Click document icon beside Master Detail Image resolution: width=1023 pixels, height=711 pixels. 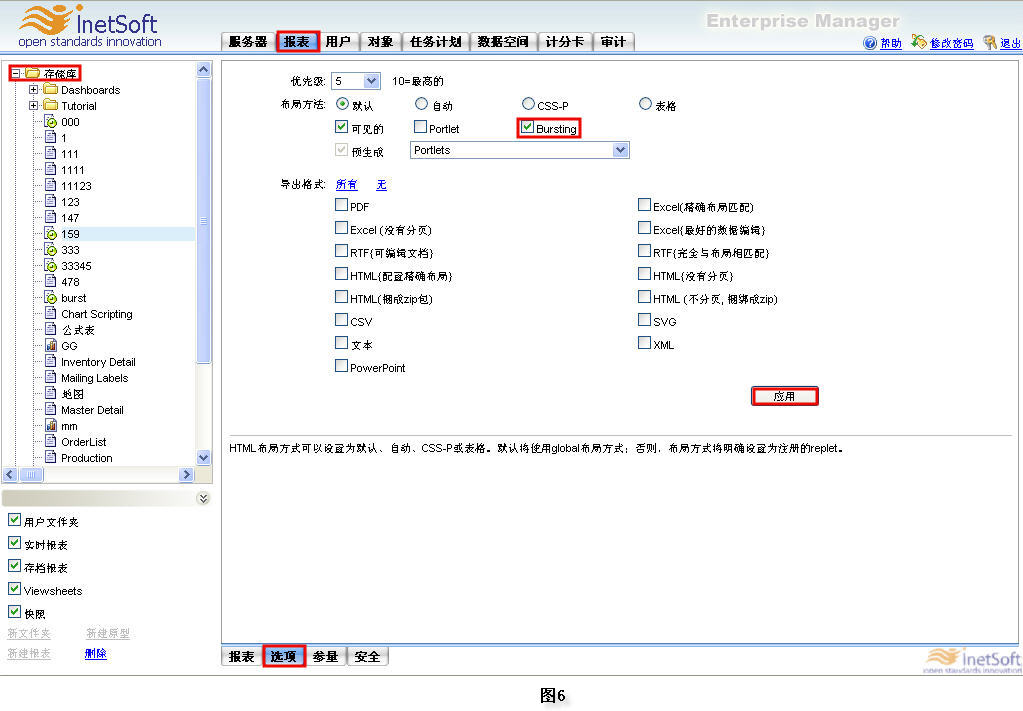click(x=50, y=410)
